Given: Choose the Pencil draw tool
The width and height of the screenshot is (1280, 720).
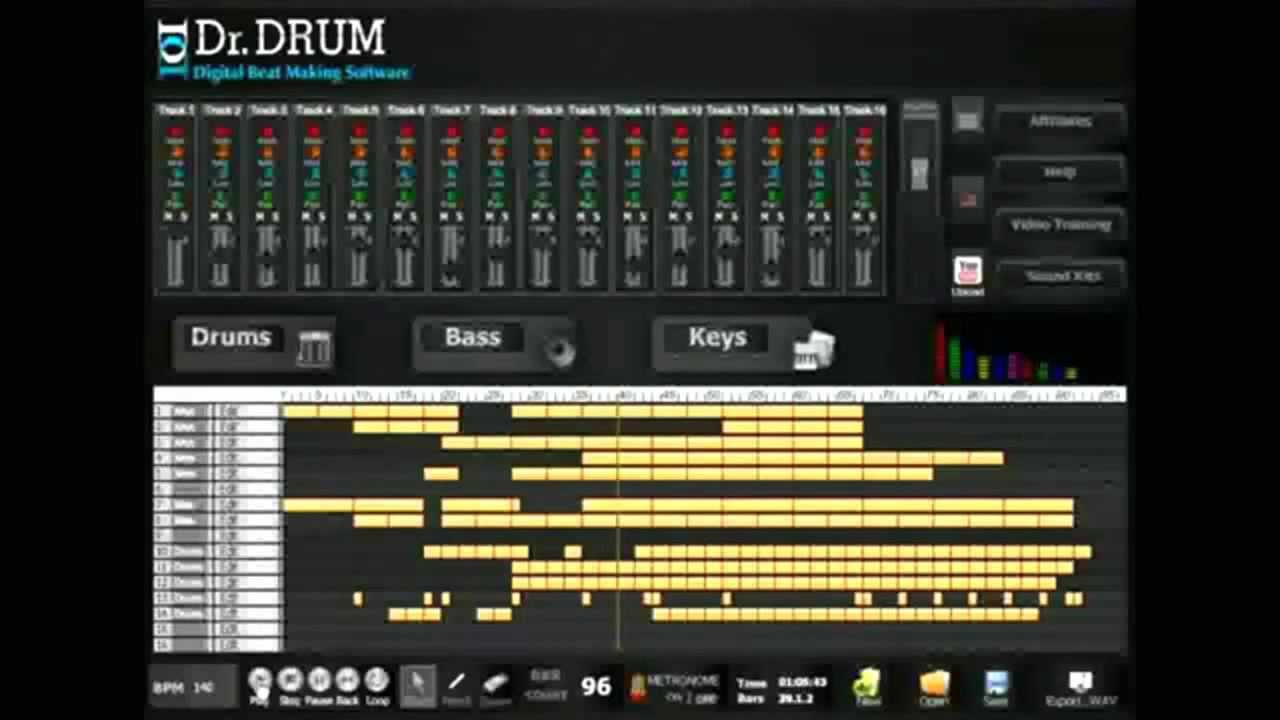Looking at the screenshot, I should (x=456, y=684).
